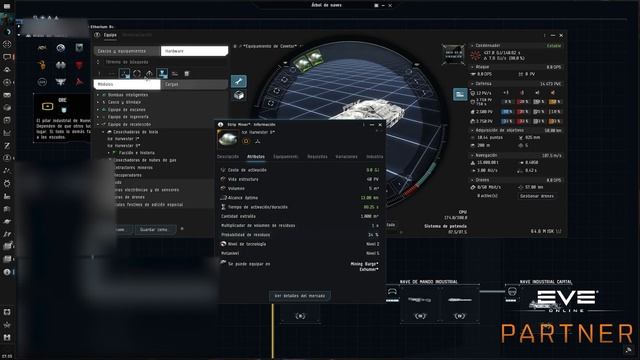The height and width of the screenshot is (360, 640).
Task: Open the Atributos tab in info window
Action: click(x=256, y=157)
